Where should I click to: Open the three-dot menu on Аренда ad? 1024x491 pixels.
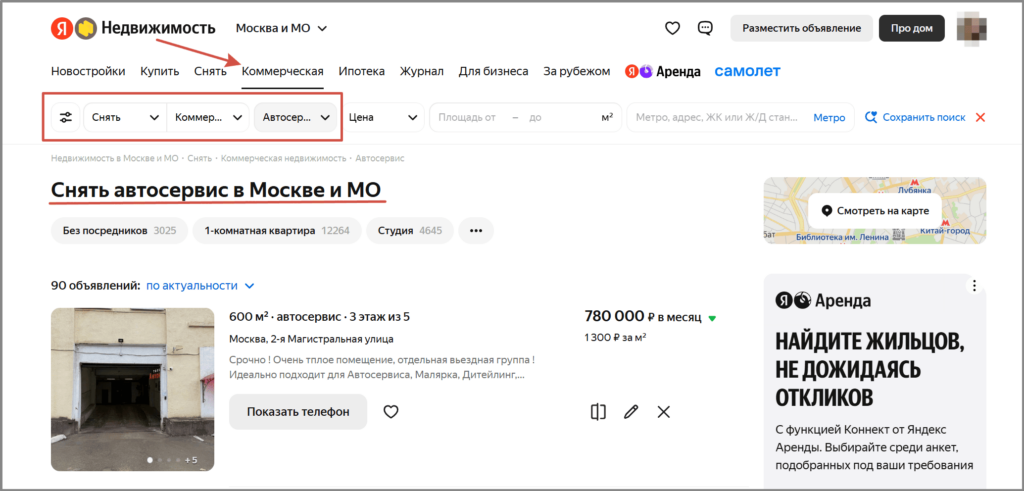pyautogui.click(x=974, y=286)
